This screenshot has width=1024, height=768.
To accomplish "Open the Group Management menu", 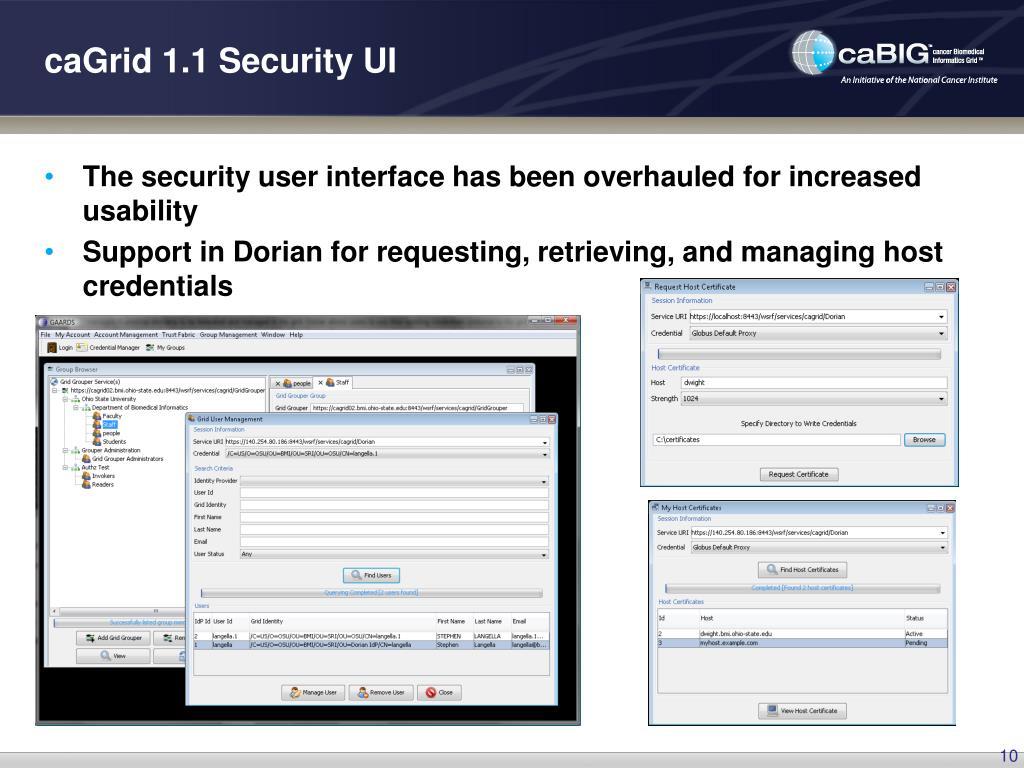I will pyautogui.click(x=229, y=334).
